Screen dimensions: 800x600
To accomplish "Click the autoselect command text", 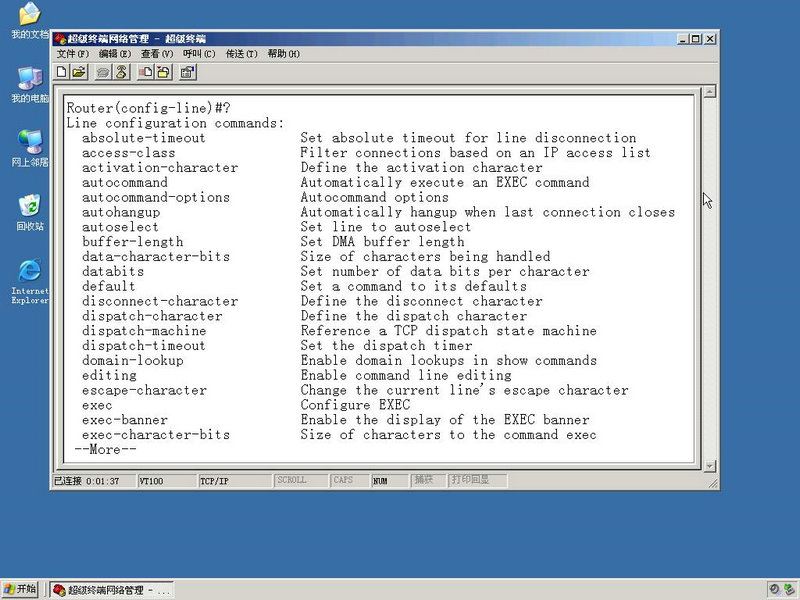I will click(120, 227).
